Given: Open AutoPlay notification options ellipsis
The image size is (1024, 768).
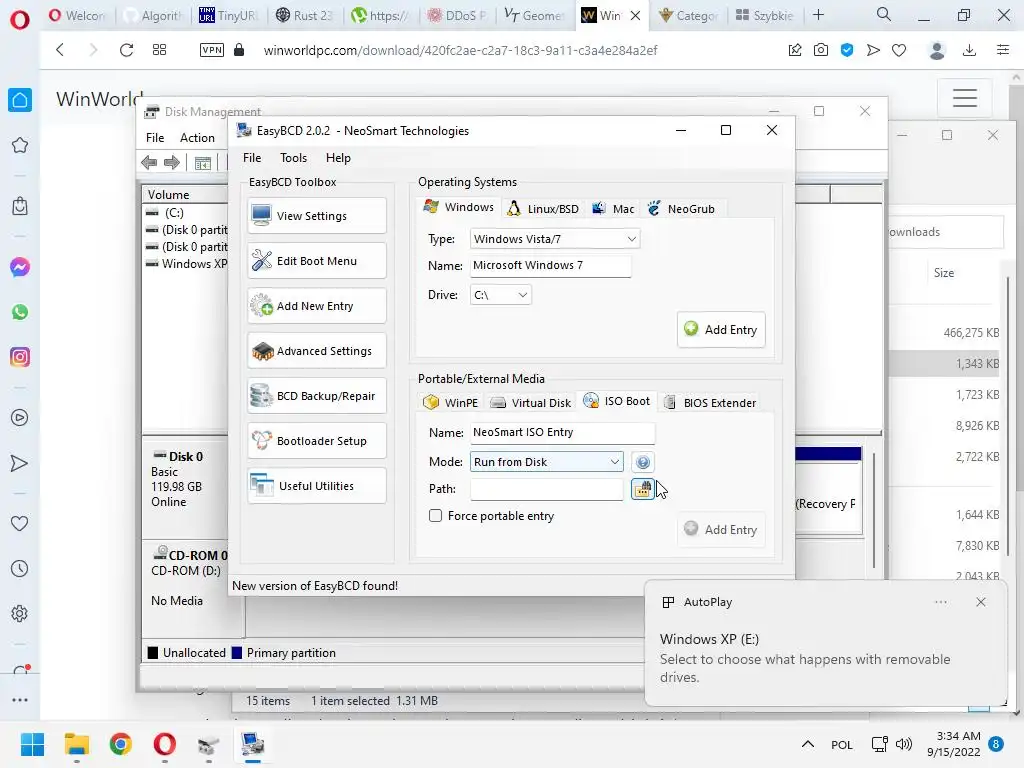Looking at the screenshot, I should click(x=940, y=602).
